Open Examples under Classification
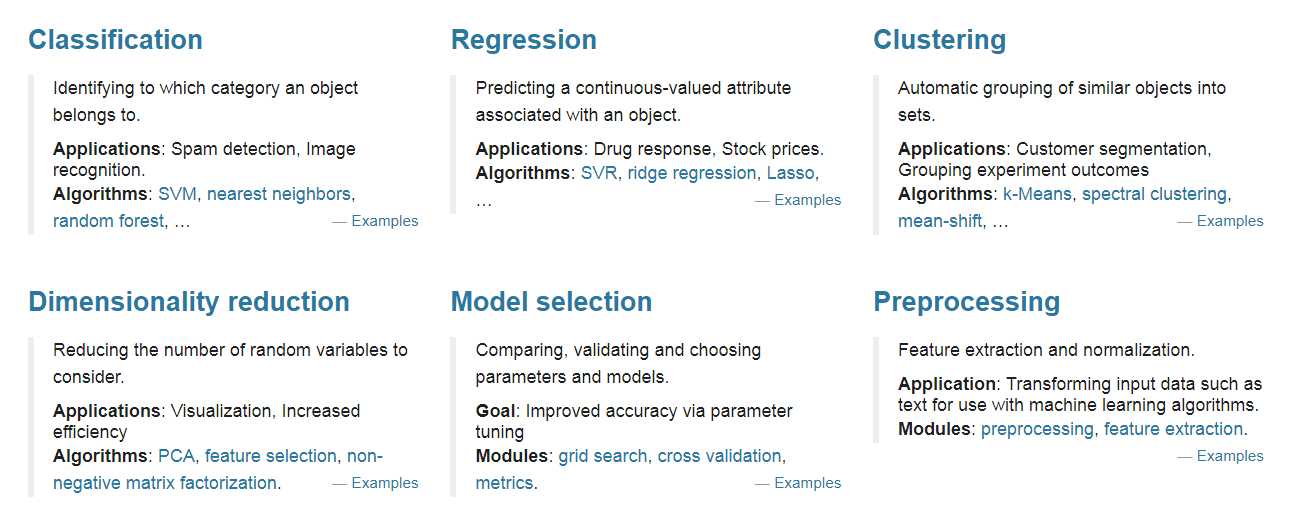This screenshot has height=519, width=1302. click(x=385, y=221)
